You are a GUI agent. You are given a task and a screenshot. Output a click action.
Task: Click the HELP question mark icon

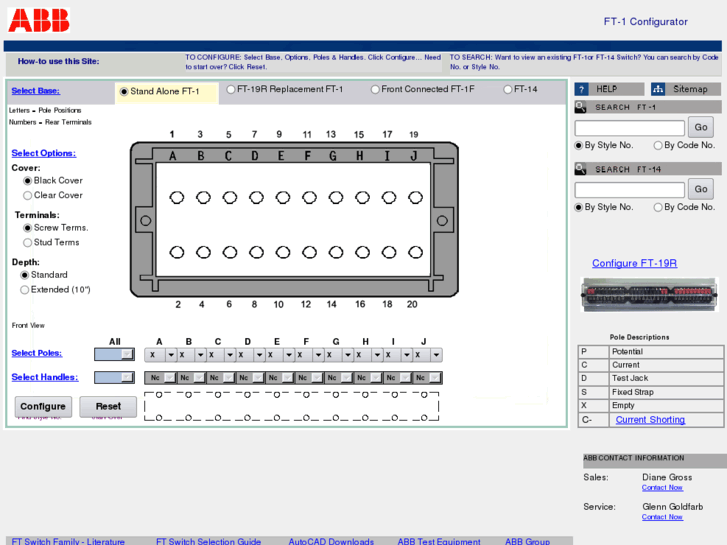581,89
